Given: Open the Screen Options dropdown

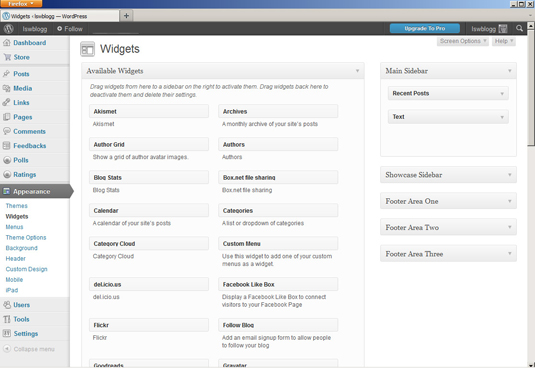Looking at the screenshot, I should pos(463,41).
